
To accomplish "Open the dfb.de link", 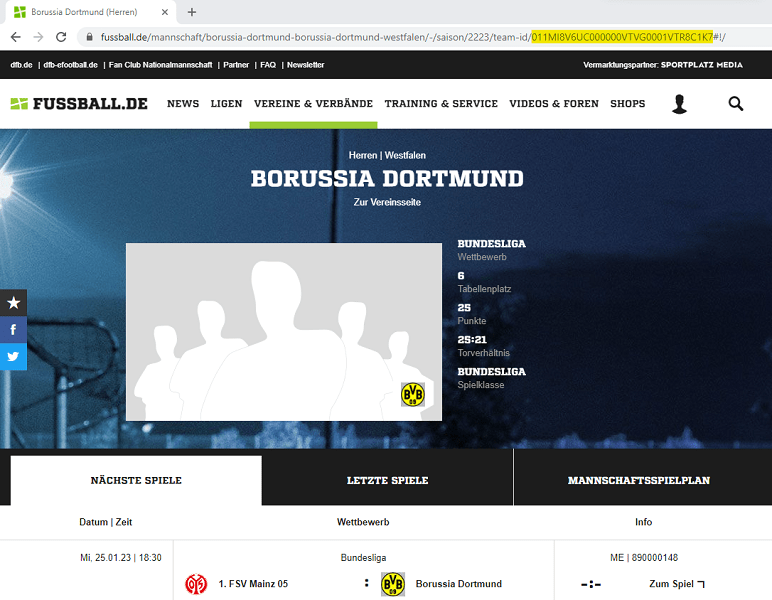I will pyautogui.click(x=21, y=65).
